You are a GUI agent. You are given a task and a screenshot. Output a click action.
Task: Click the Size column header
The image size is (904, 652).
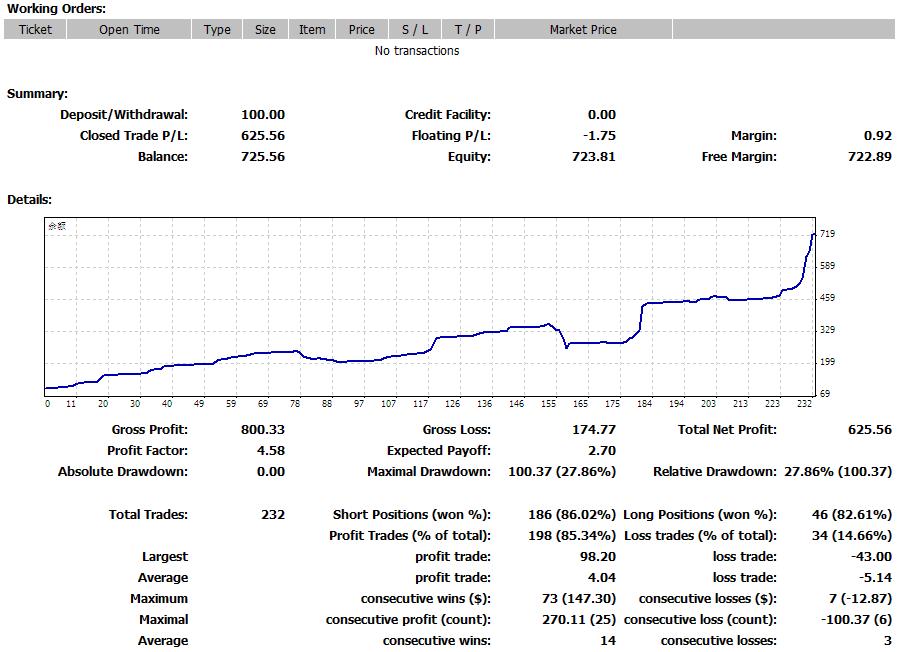pyautogui.click(x=265, y=30)
